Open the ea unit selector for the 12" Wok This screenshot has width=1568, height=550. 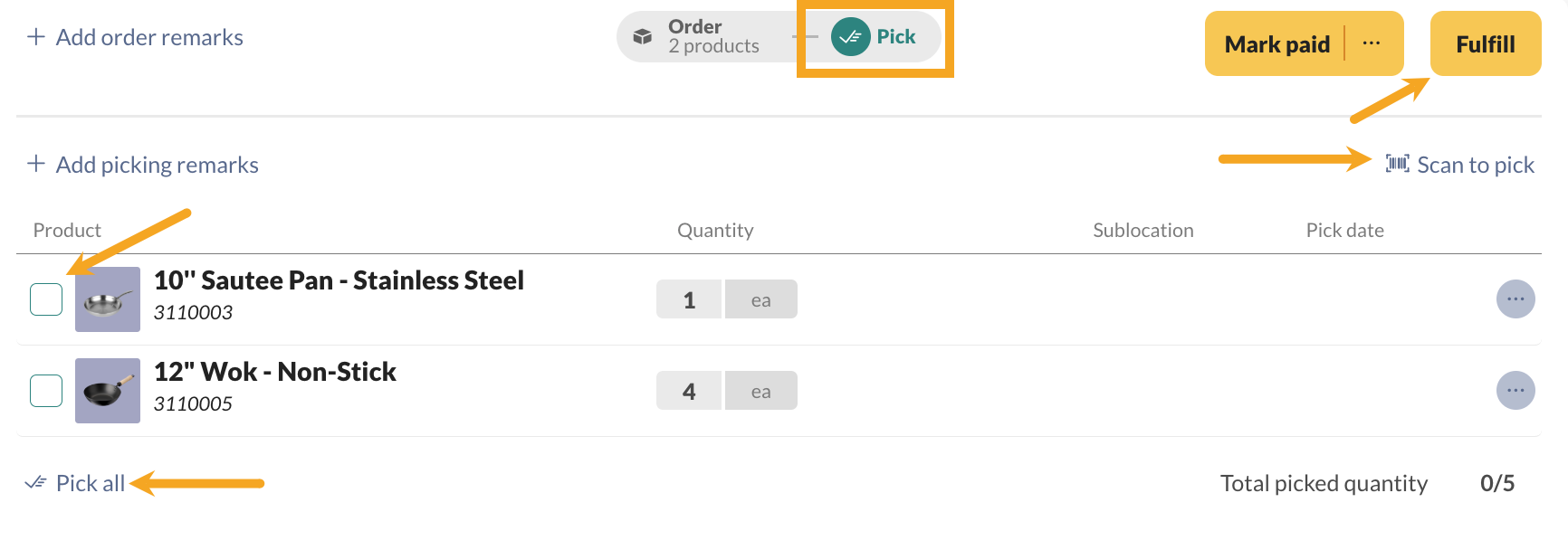tap(760, 390)
